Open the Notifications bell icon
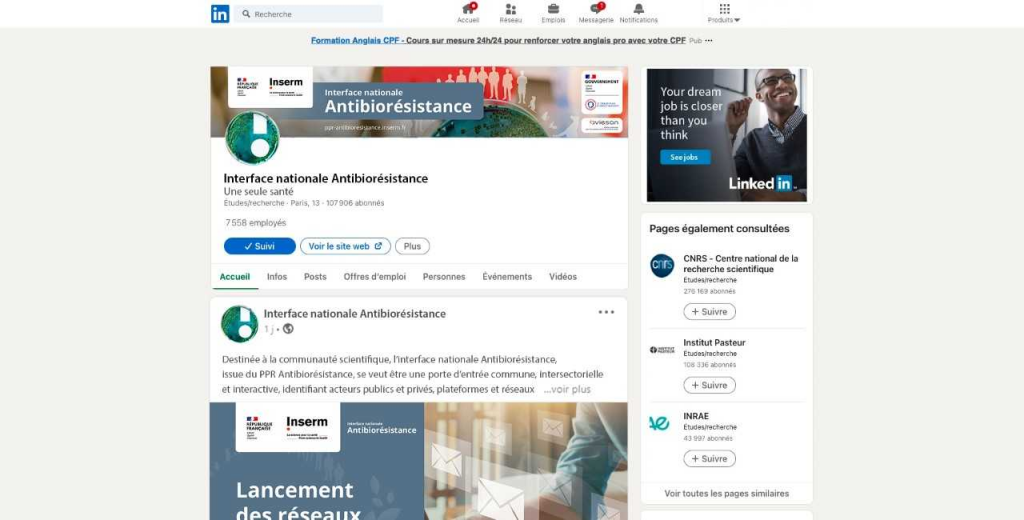 pos(639,10)
